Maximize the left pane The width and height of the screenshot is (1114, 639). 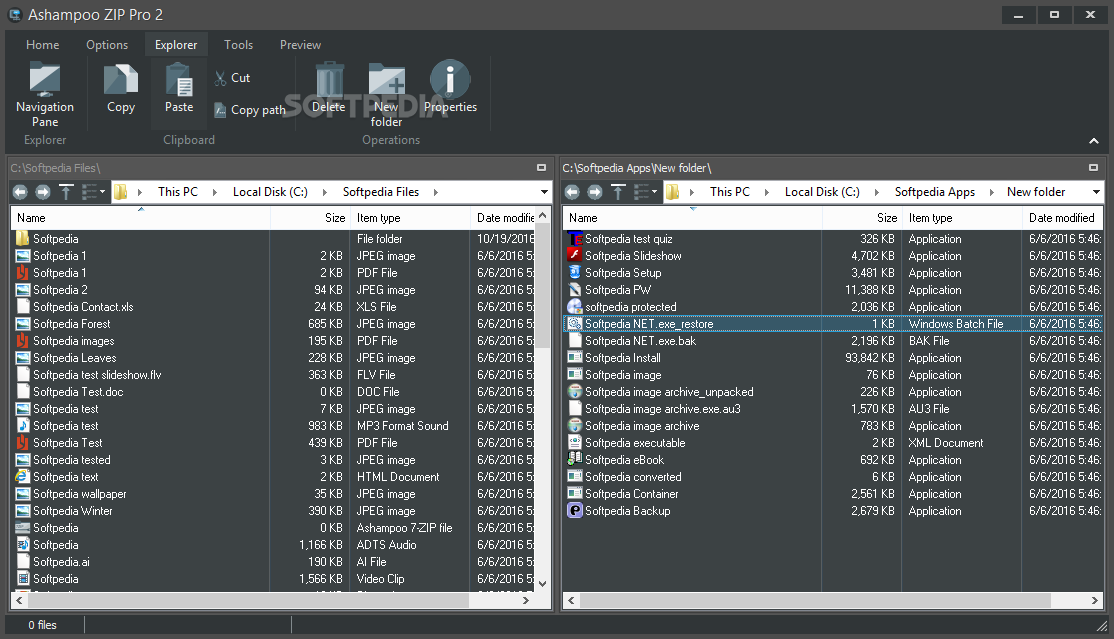(541, 168)
